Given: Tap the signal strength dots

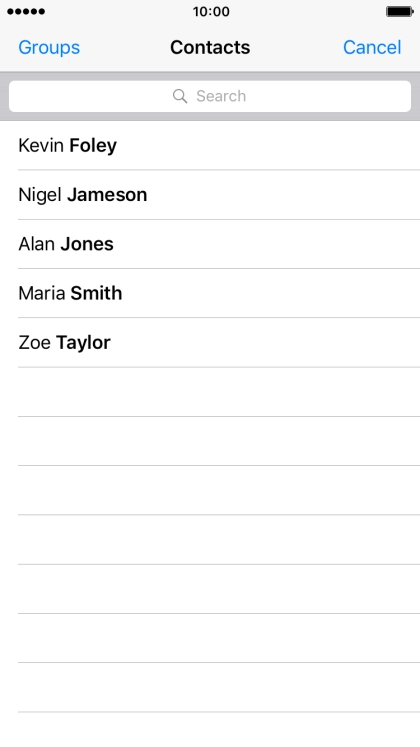Looking at the screenshot, I should (x=26, y=11).
